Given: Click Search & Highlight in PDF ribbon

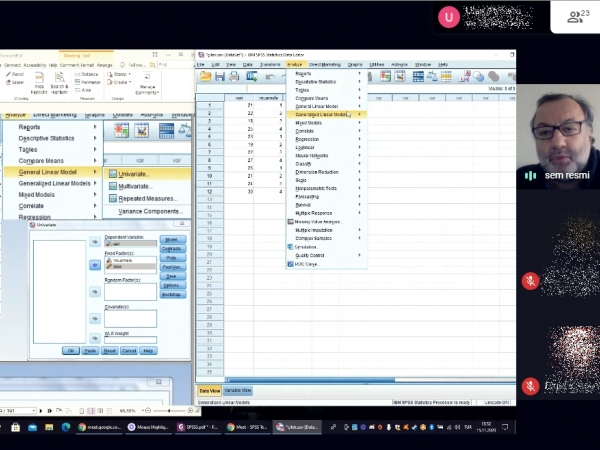Looking at the screenshot, I should 59,83.
